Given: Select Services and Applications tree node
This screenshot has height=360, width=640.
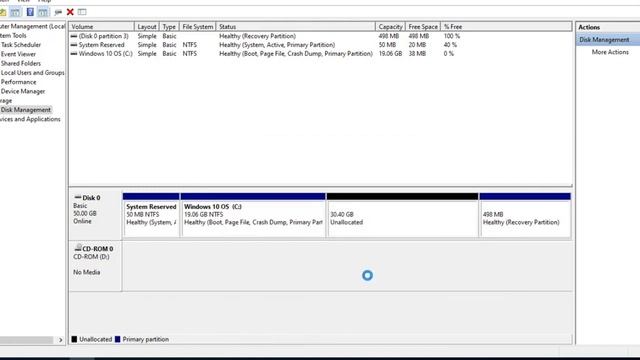Looking at the screenshot, I should pos(30,119).
